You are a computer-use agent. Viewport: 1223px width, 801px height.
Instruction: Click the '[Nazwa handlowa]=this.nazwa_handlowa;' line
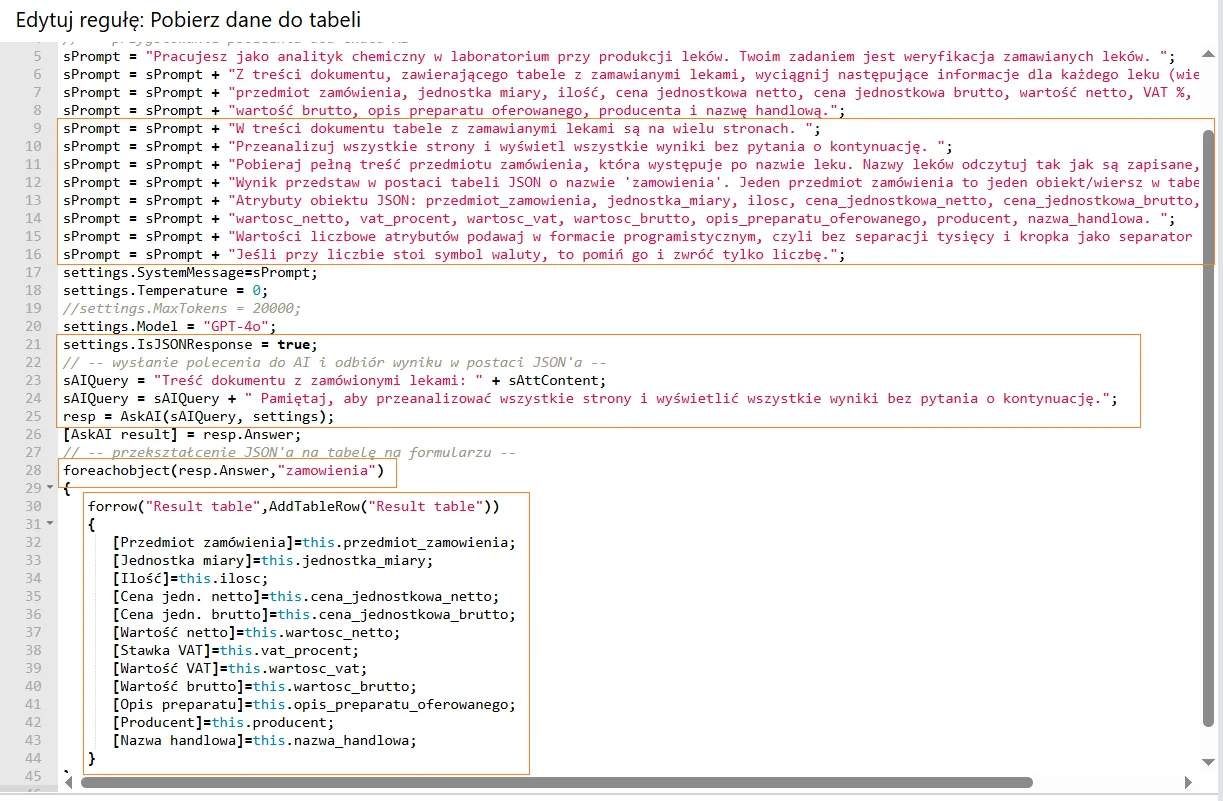pyautogui.click(x=264, y=740)
